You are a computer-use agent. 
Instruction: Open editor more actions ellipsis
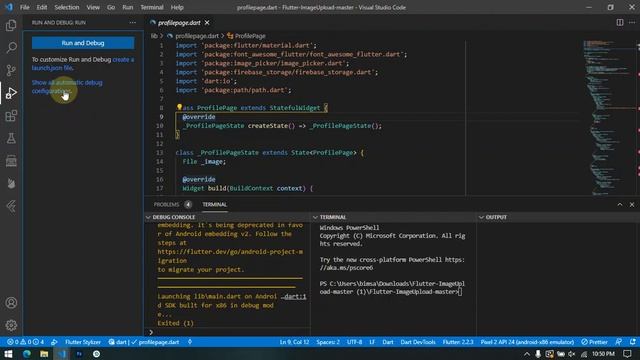(x=632, y=22)
